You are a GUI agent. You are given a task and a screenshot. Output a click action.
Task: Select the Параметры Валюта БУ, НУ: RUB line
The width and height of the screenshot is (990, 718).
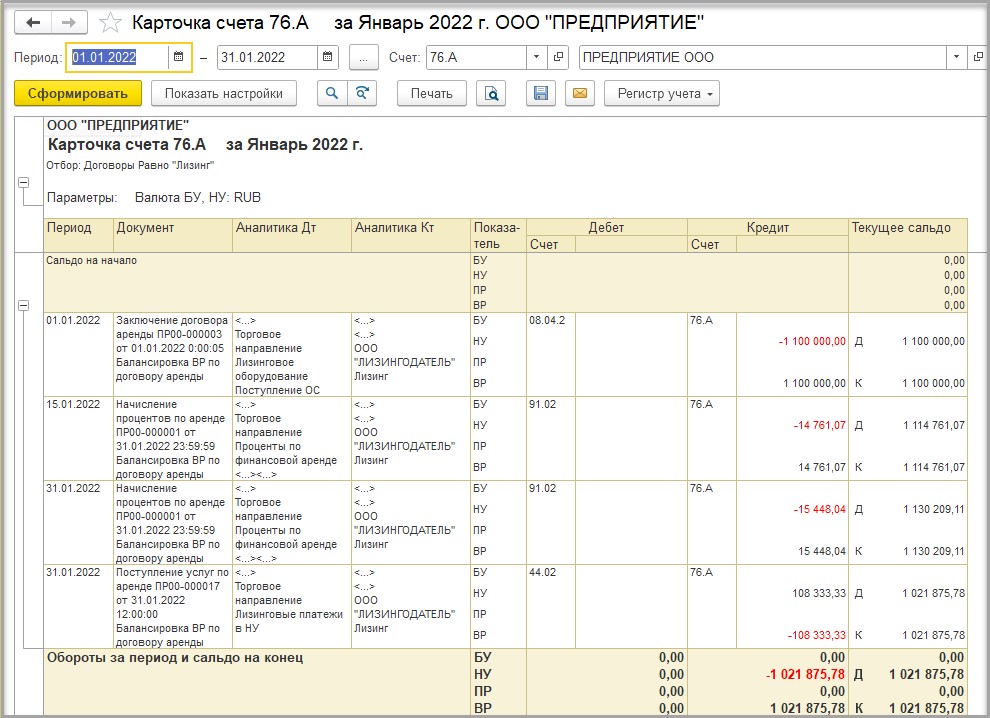[153, 198]
